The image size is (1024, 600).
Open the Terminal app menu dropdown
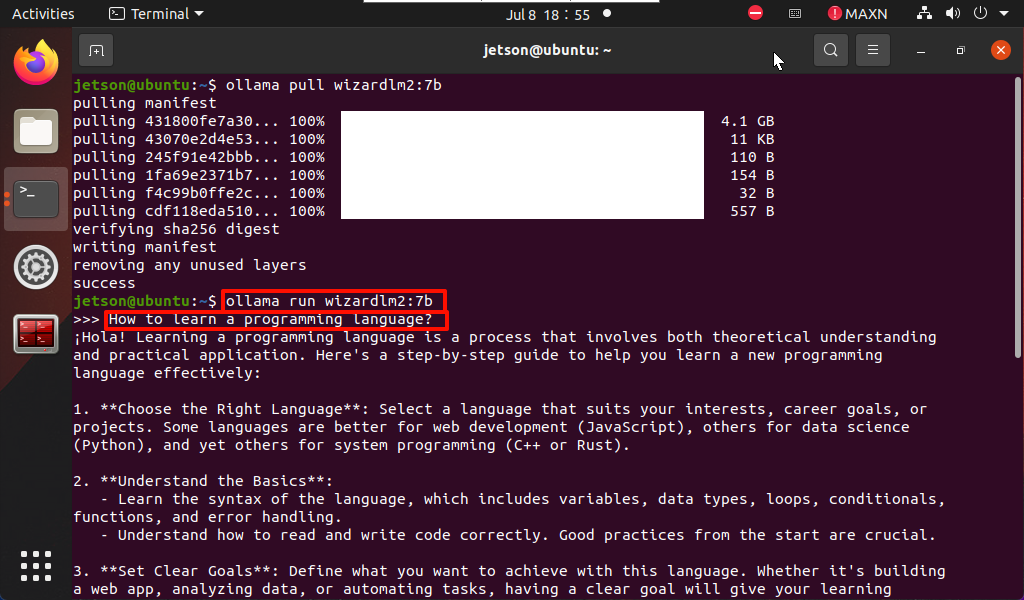[x=156, y=14]
